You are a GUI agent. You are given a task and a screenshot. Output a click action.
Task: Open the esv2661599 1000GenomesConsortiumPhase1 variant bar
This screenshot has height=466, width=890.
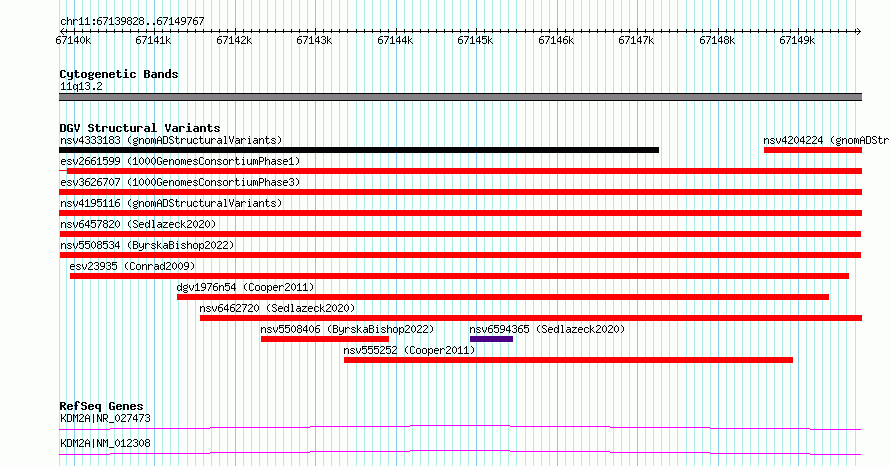[x=460, y=171]
